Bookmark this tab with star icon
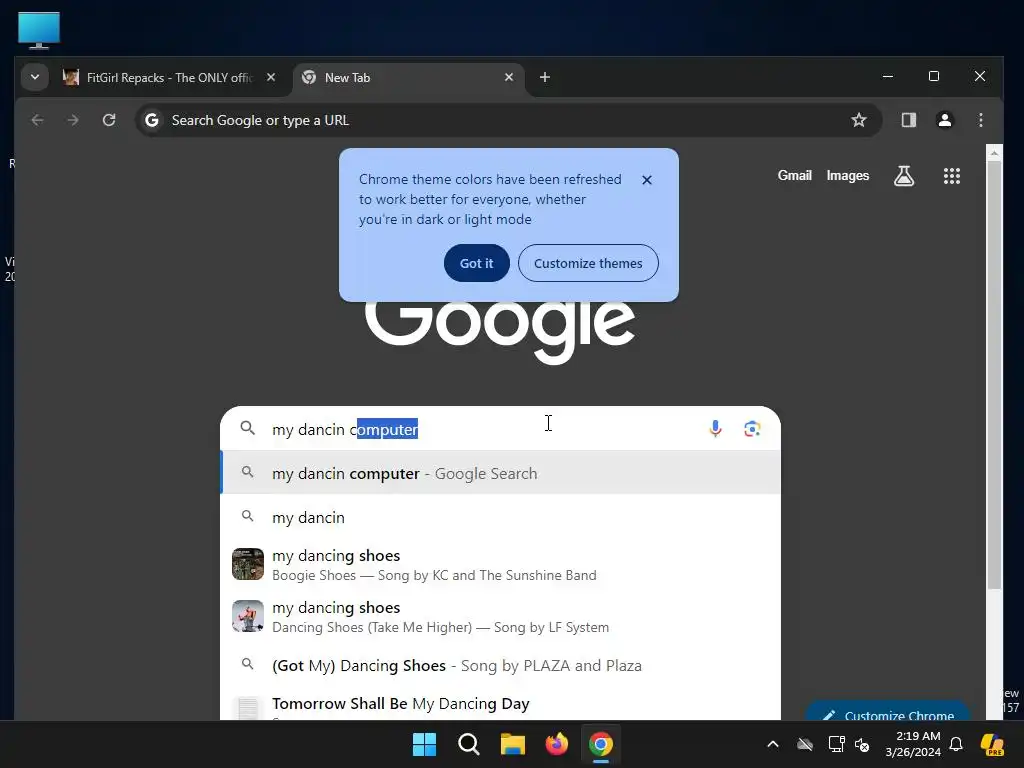The image size is (1024, 768). coord(859,120)
